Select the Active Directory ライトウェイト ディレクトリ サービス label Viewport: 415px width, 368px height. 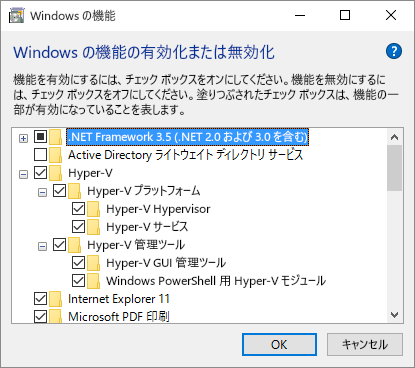click(185, 155)
